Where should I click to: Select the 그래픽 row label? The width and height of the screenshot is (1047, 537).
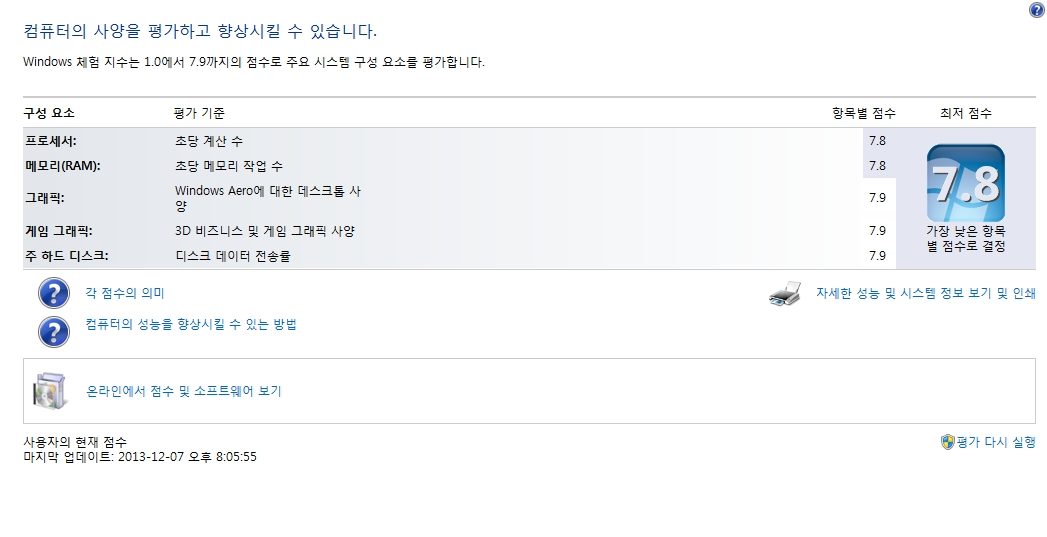click(45, 198)
